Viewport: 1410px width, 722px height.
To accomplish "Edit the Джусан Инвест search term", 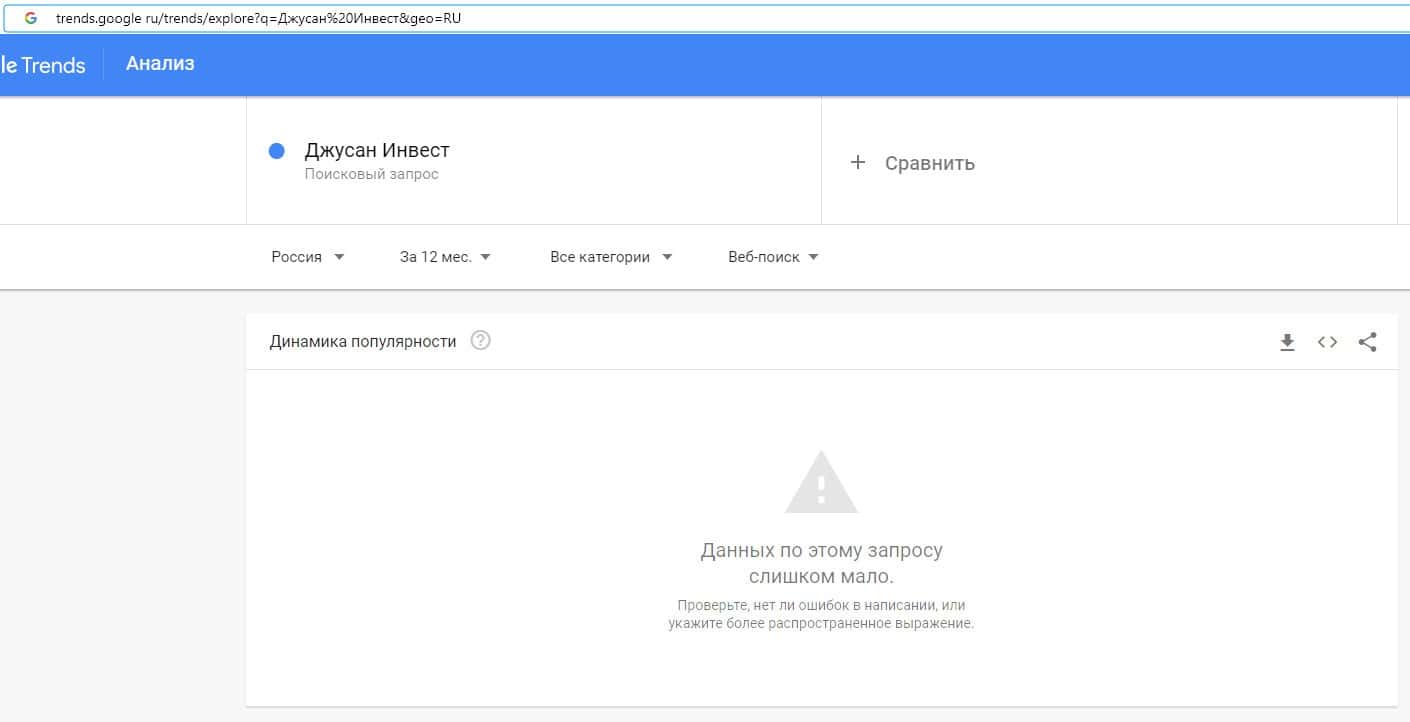I will (x=377, y=151).
